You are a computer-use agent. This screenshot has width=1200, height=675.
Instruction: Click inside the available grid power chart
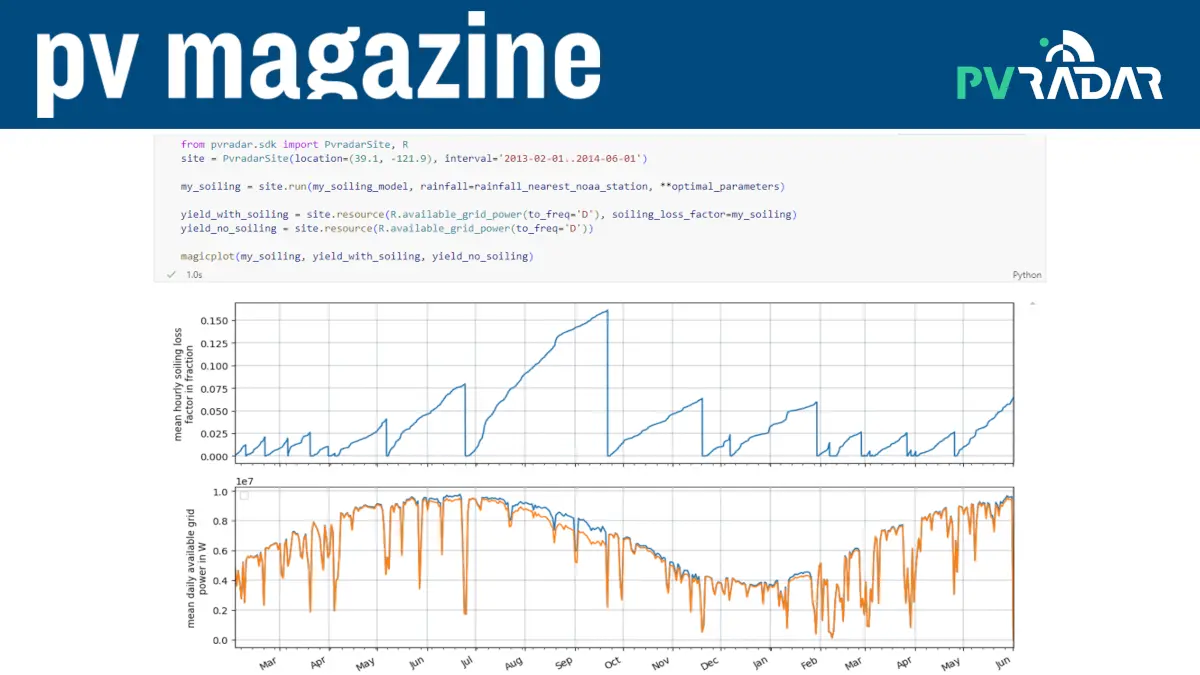click(624, 567)
